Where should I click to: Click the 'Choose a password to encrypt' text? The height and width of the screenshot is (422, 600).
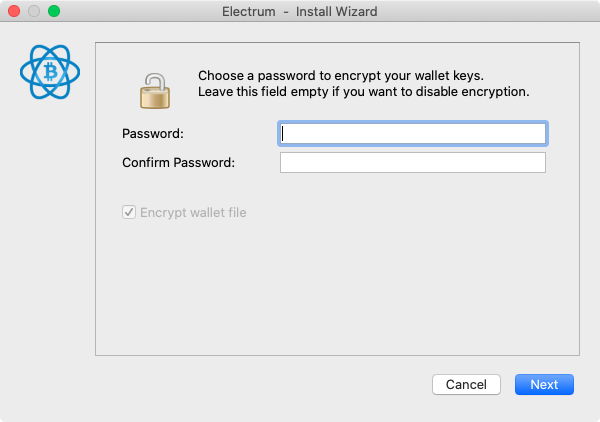(290, 75)
